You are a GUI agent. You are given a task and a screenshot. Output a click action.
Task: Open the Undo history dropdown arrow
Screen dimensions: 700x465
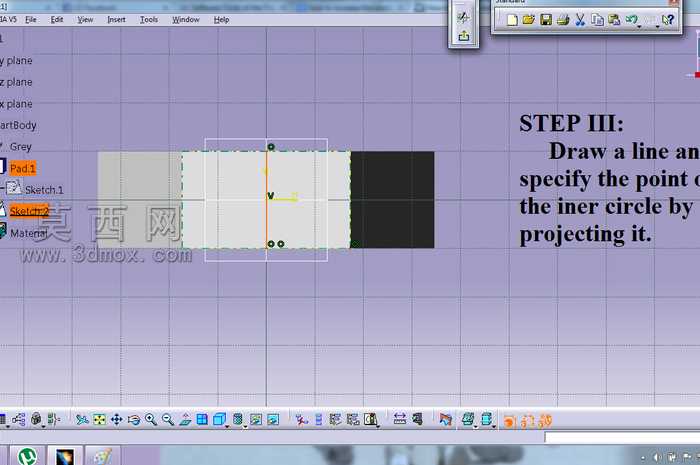(x=640, y=27)
